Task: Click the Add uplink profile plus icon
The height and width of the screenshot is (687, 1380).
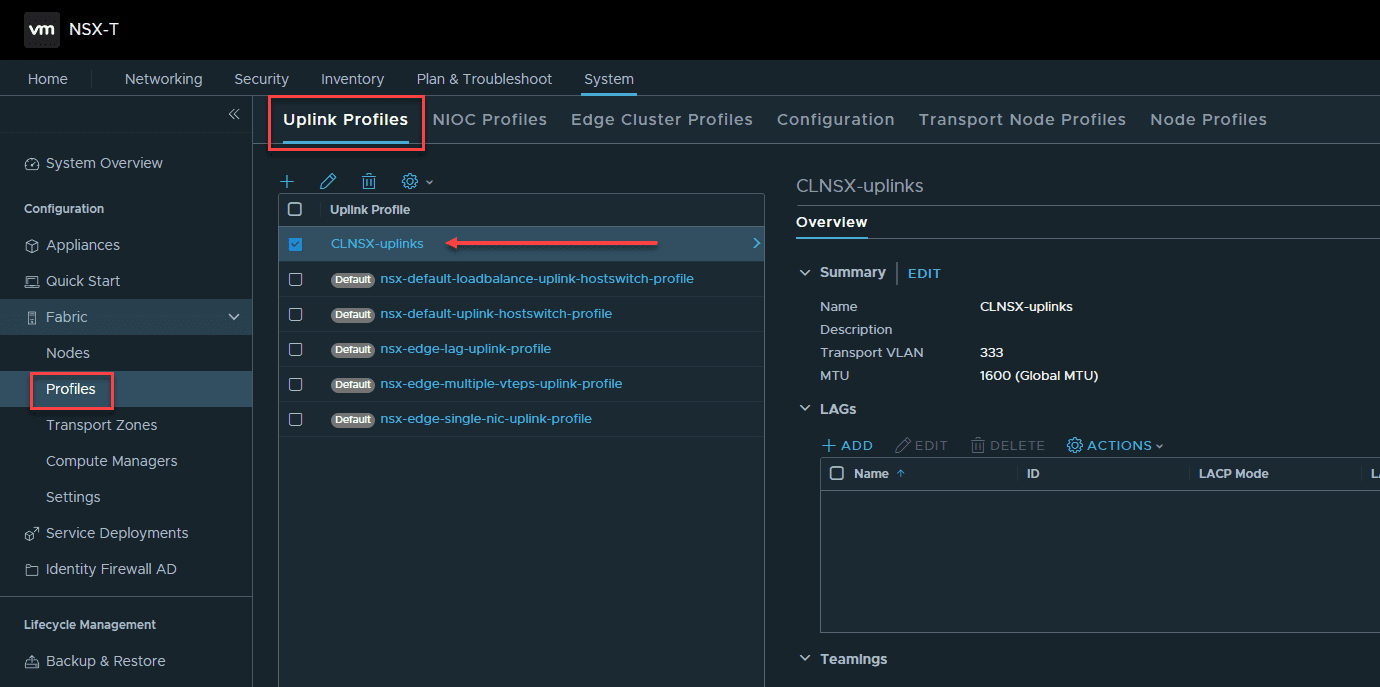Action: pyautogui.click(x=288, y=181)
